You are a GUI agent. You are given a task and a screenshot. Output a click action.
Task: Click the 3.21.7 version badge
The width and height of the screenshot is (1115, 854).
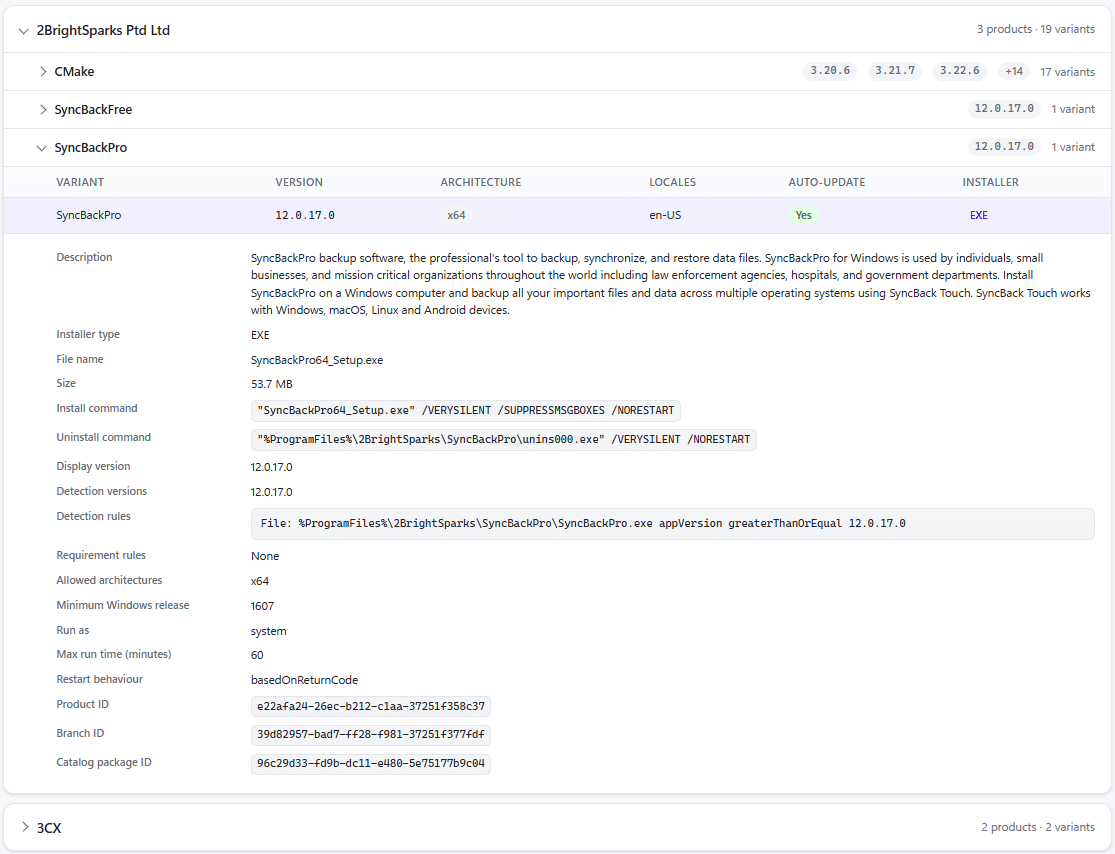pos(895,70)
